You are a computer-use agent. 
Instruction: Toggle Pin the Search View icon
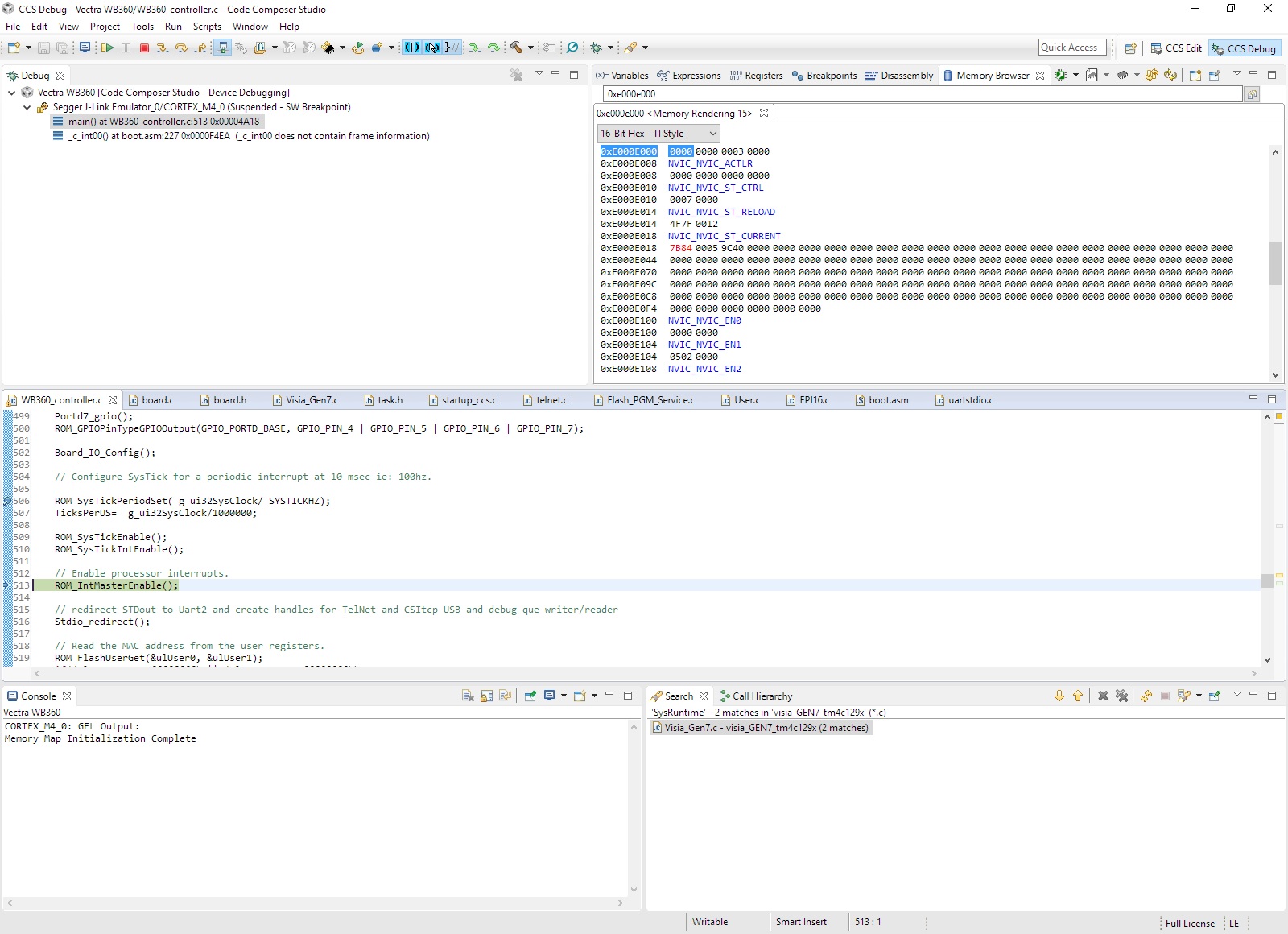(1214, 696)
